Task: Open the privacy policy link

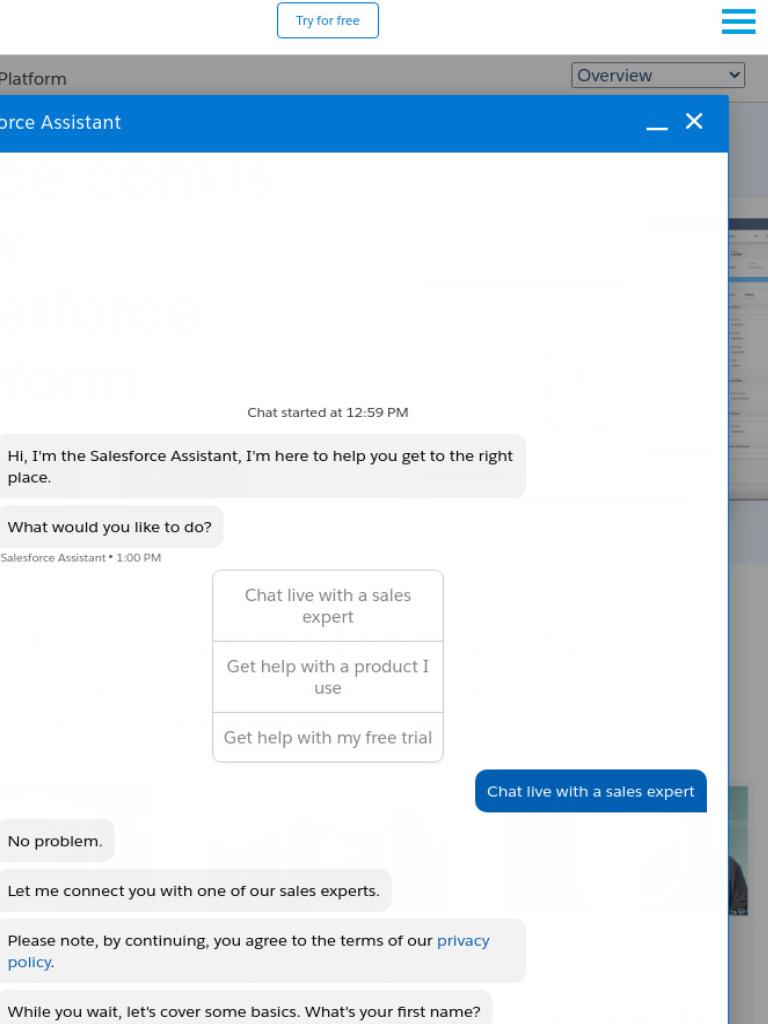Action: (x=463, y=940)
